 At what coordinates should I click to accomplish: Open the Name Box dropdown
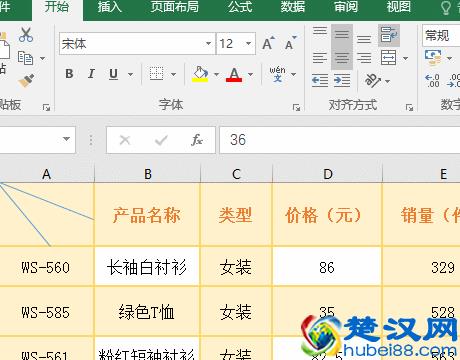point(66,139)
